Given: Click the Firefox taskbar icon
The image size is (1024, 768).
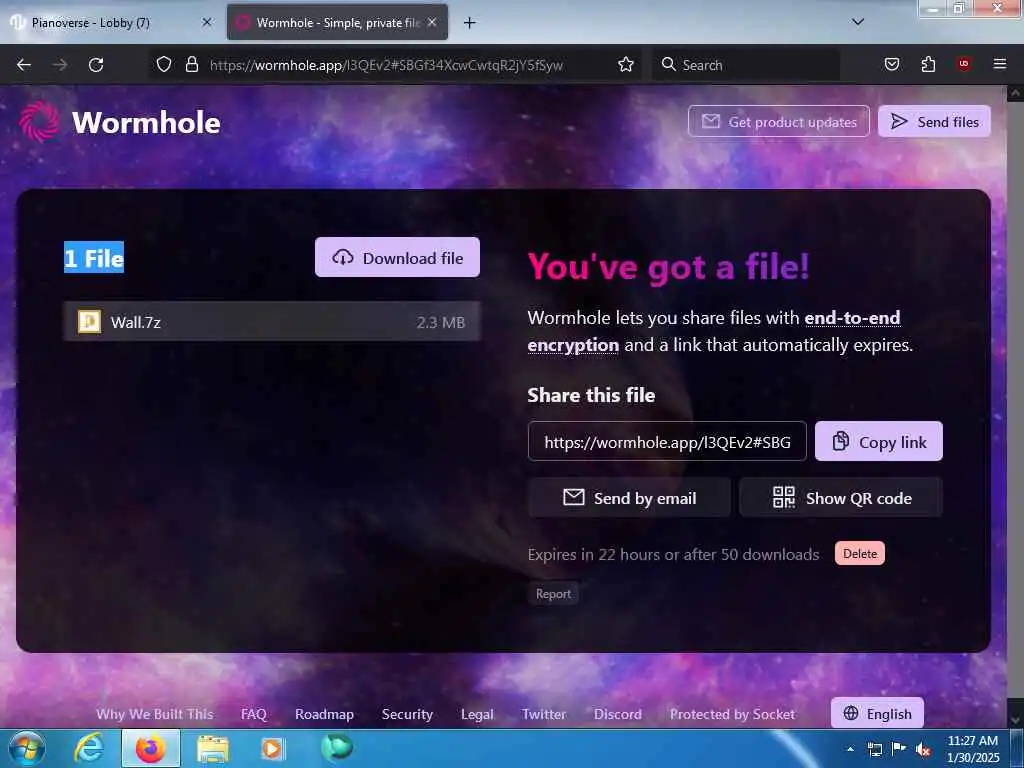Looking at the screenshot, I should pyautogui.click(x=151, y=748).
